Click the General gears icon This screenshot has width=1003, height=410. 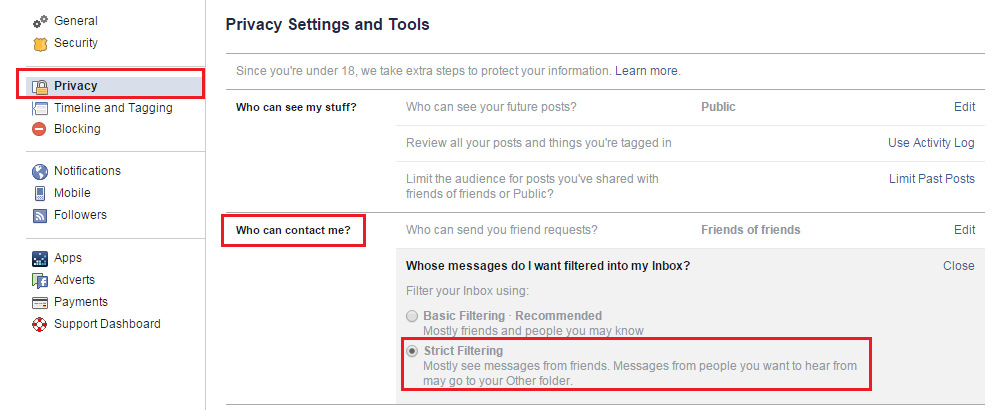coord(40,21)
